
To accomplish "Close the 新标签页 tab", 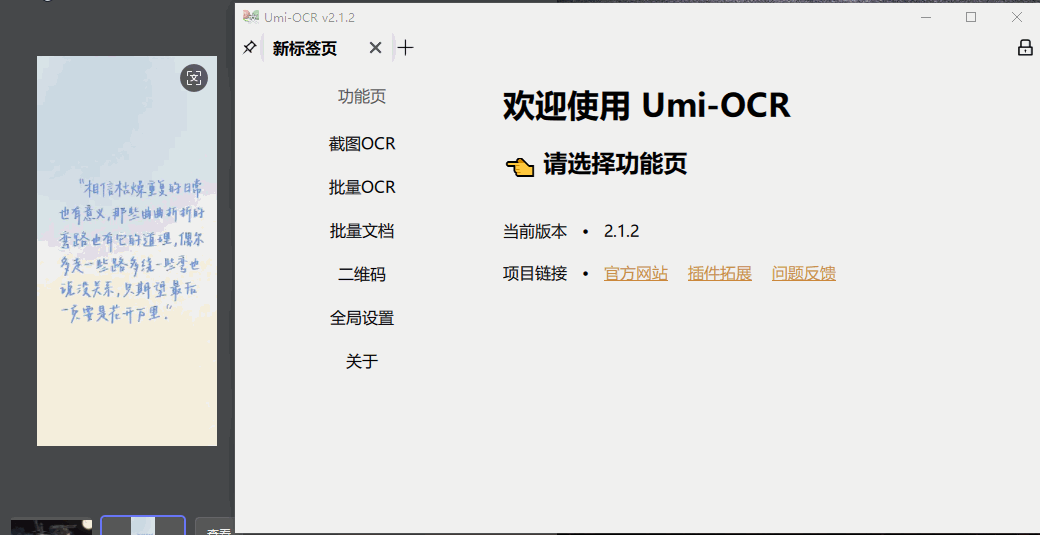I will [375, 48].
